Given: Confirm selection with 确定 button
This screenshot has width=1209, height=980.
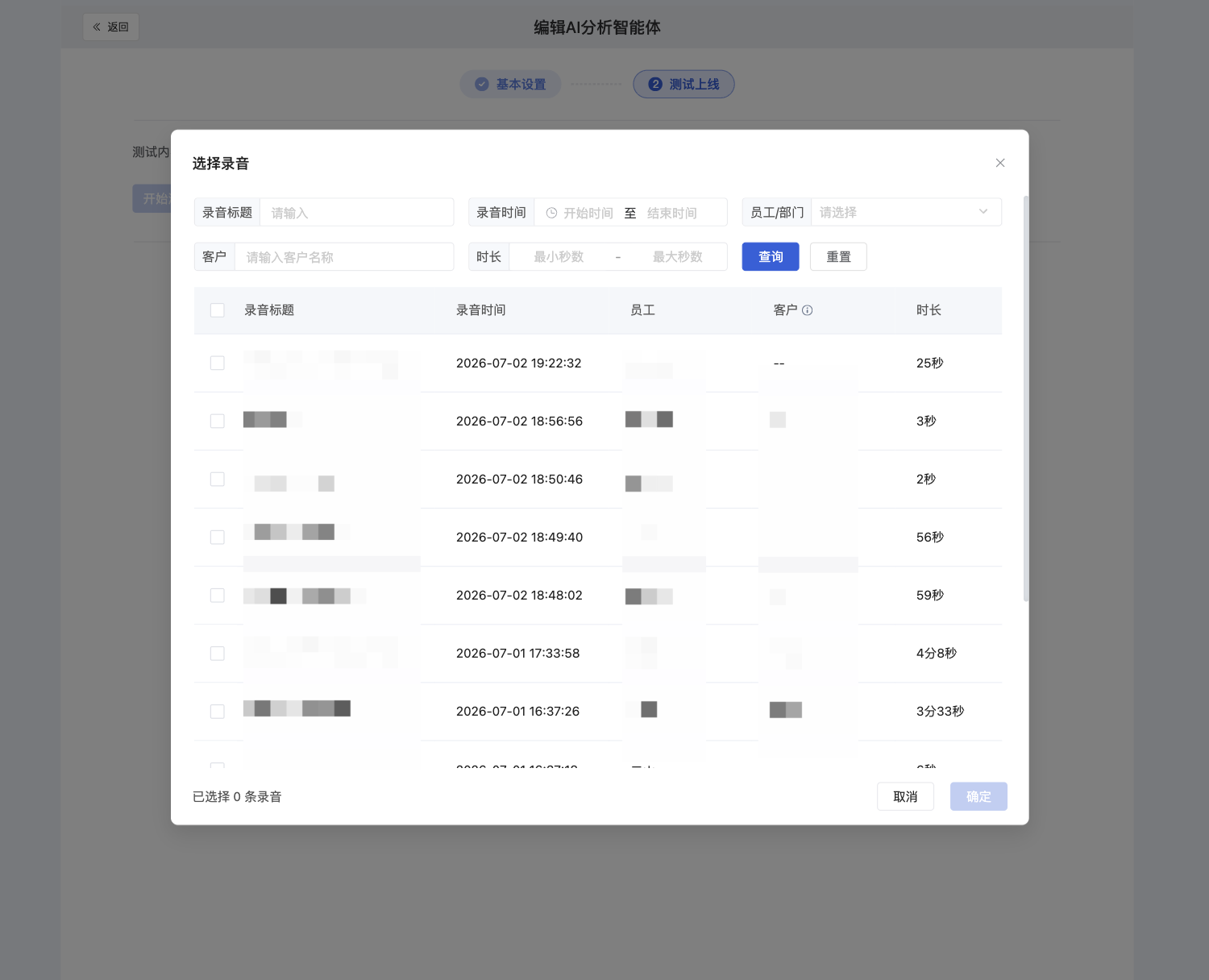Looking at the screenshot, I should click(x=978, y=796).
